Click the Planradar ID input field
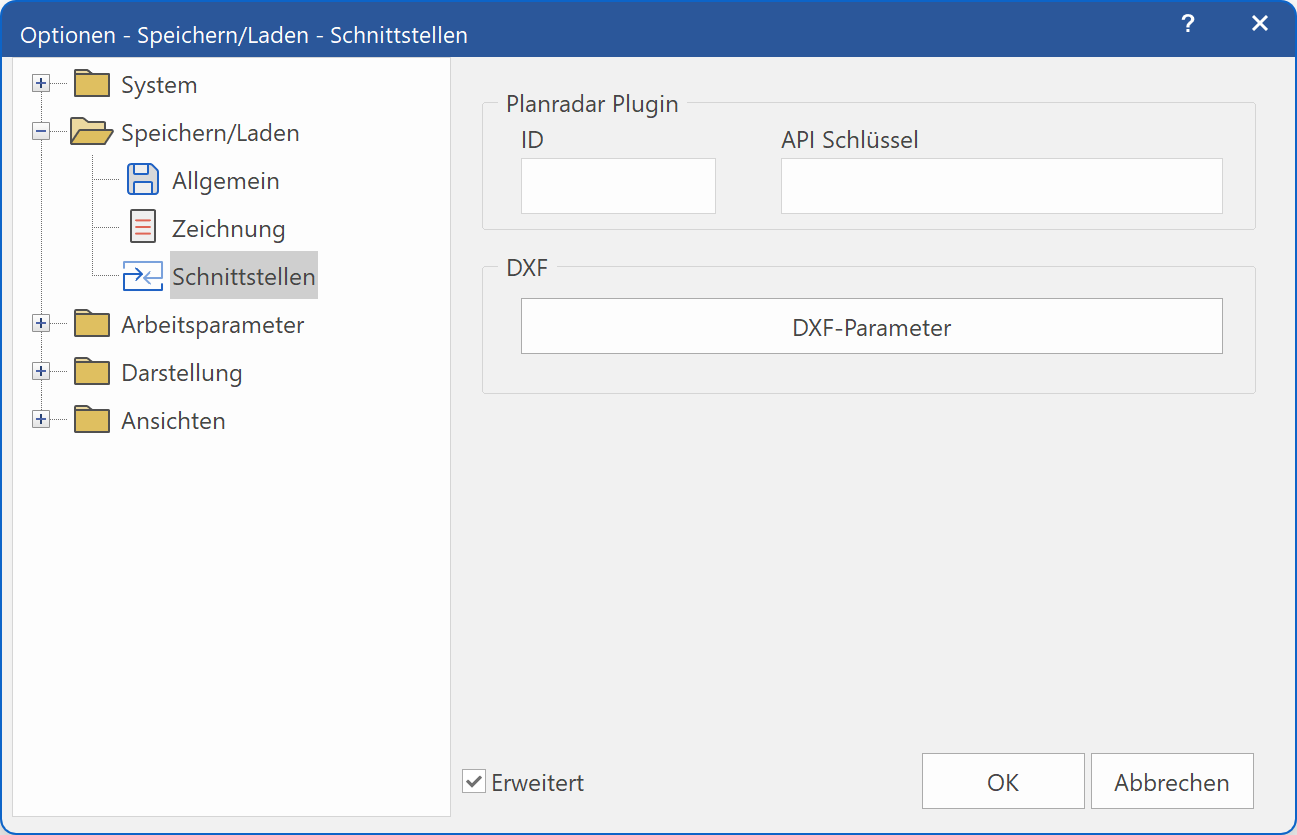Image resolution: width=1297 pixels, height=835 pixels. (618, 186)
